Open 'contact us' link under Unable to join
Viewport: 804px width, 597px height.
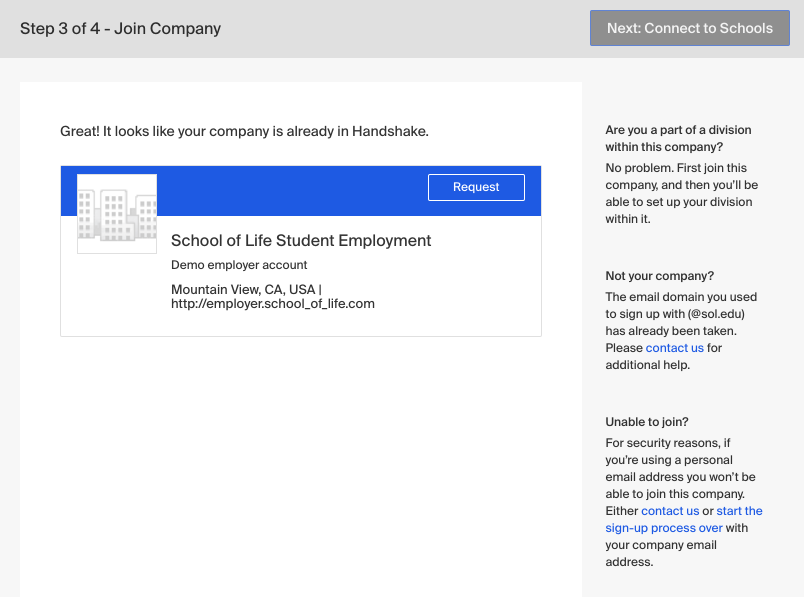pos(670,511)
